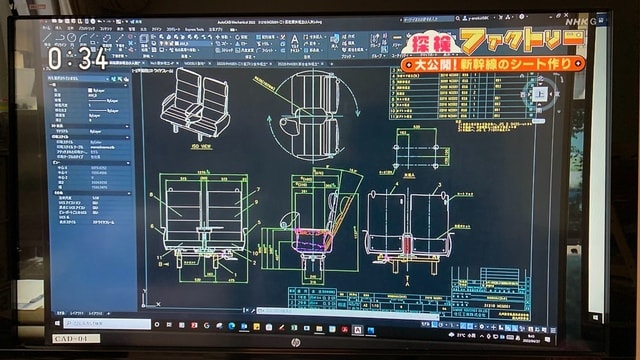640x360 pixels.
Task: Collapse the 3D Visualization section in Properties
Action: point(127,127)
